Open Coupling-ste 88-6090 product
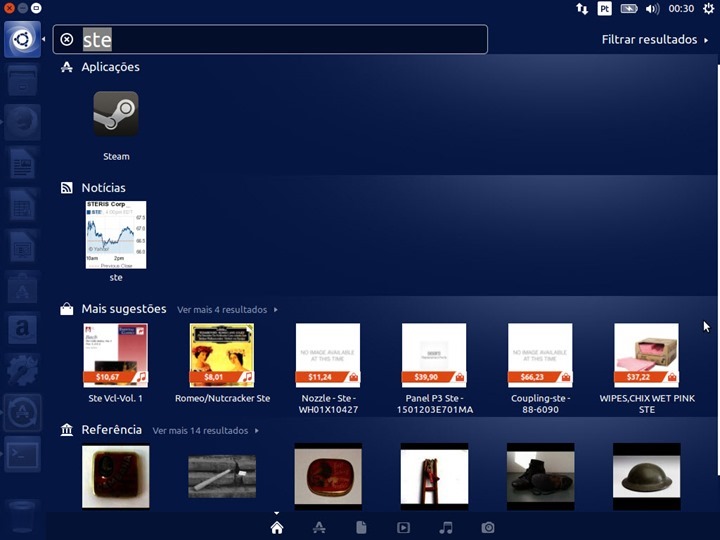The image size is (720, 540). [540, 355]
